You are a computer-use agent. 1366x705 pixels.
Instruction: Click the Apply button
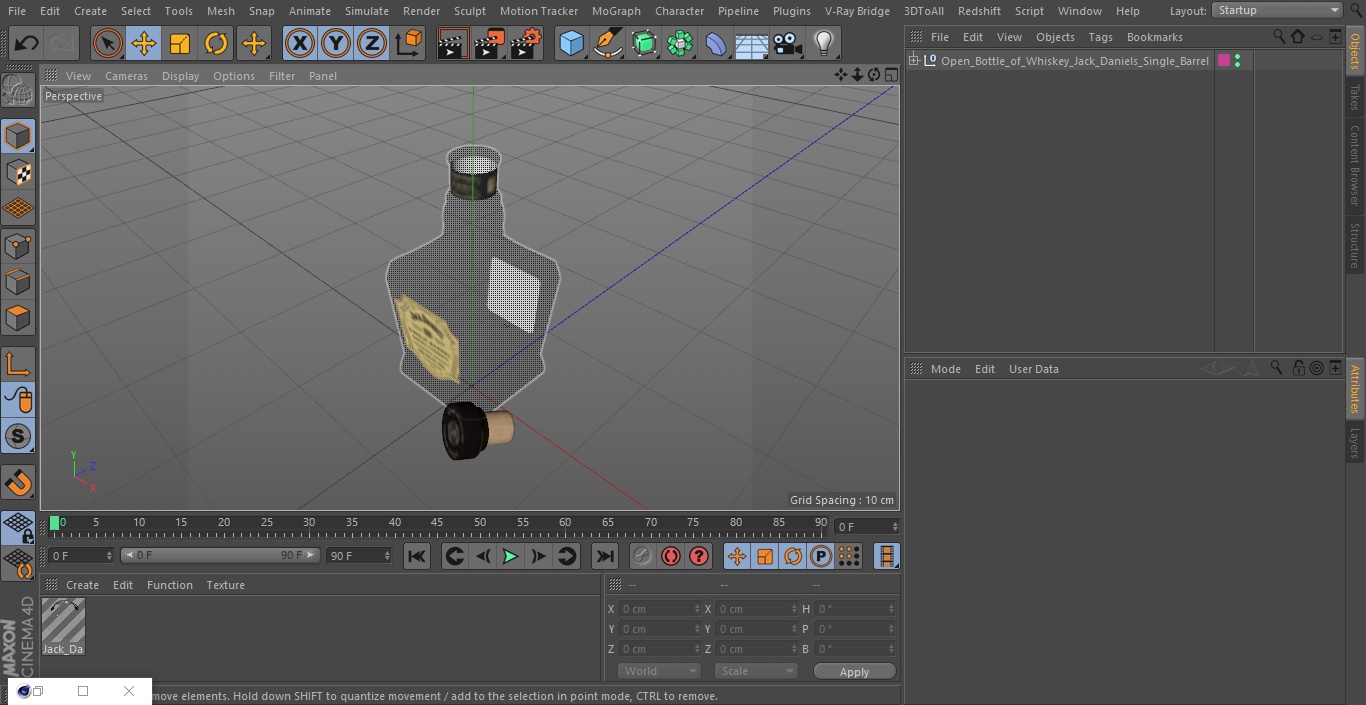[854, 671]
